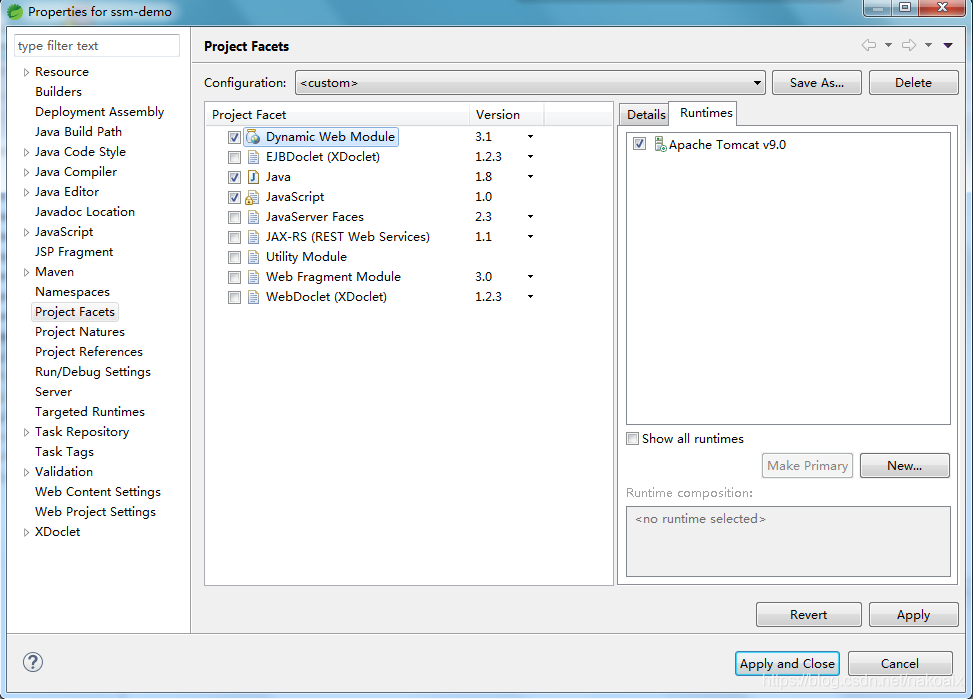
Task: Open EJBDoclet version 1.2.3 dropdown
Action: pos(531,156)
